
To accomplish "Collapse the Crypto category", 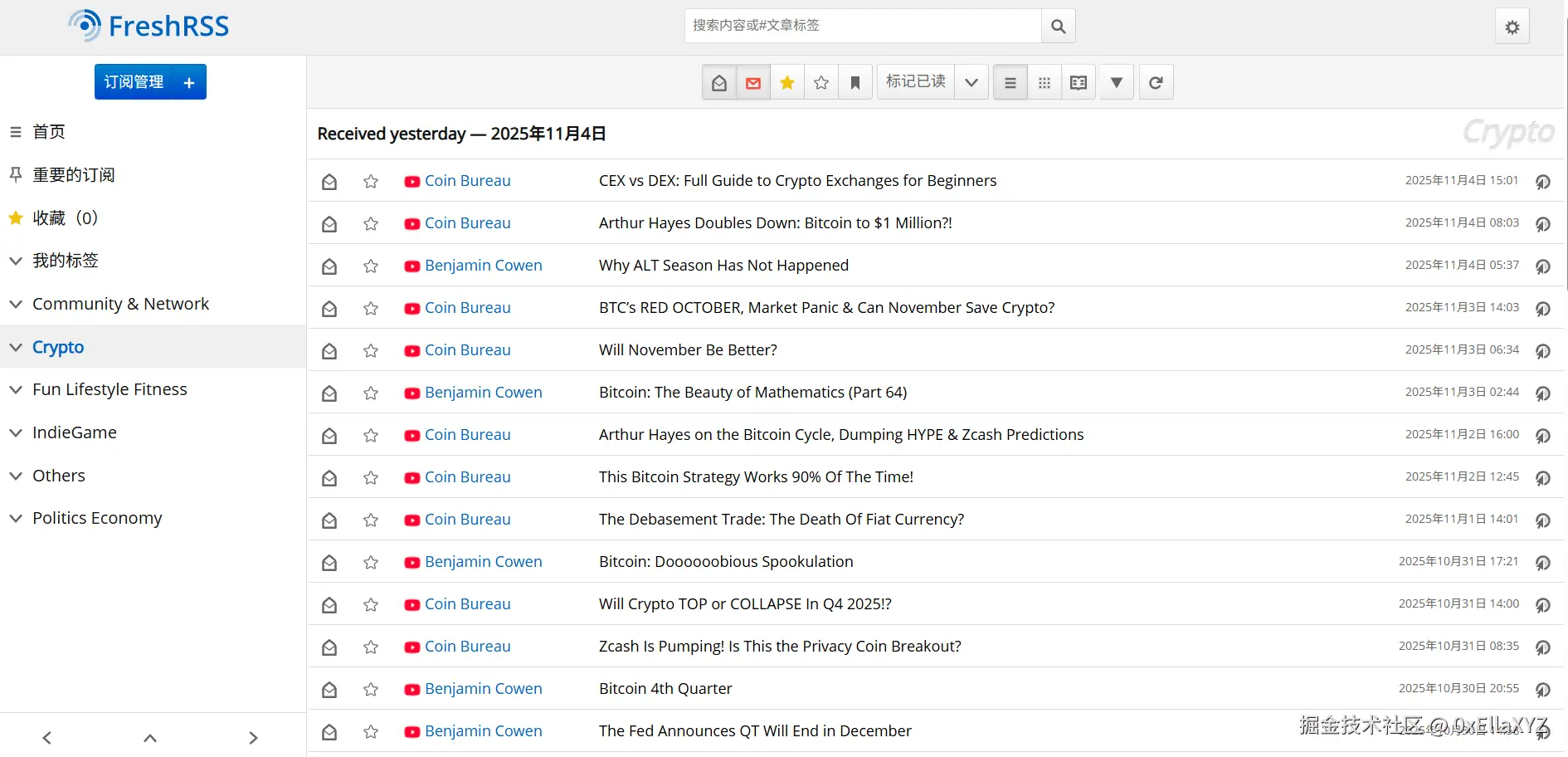I will point(15,346).
